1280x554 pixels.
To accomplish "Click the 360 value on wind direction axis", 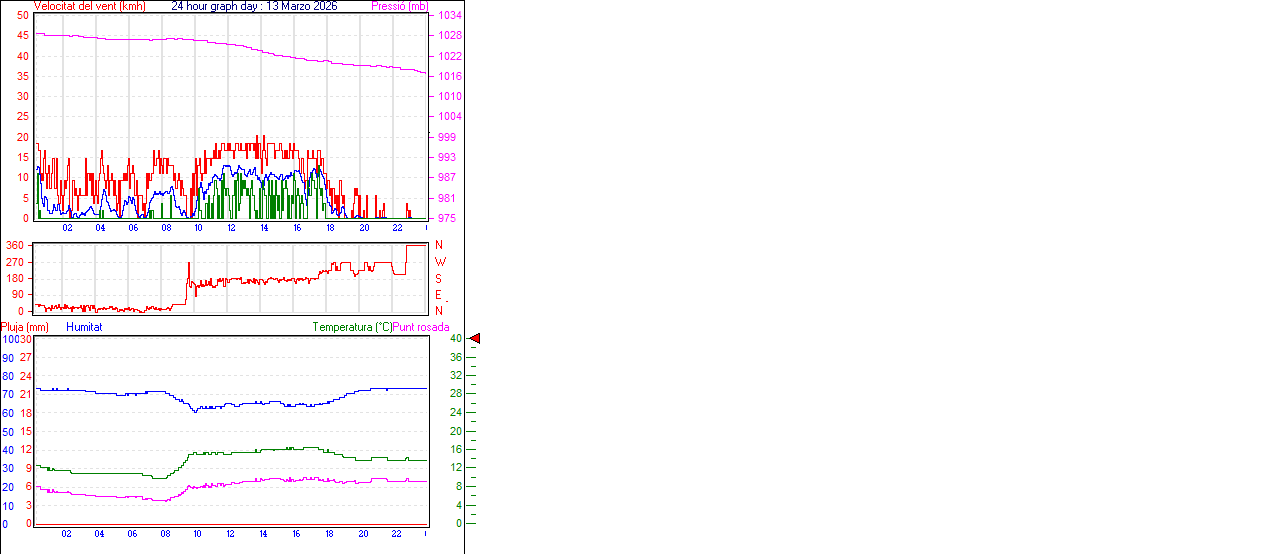I will [15, 245].
